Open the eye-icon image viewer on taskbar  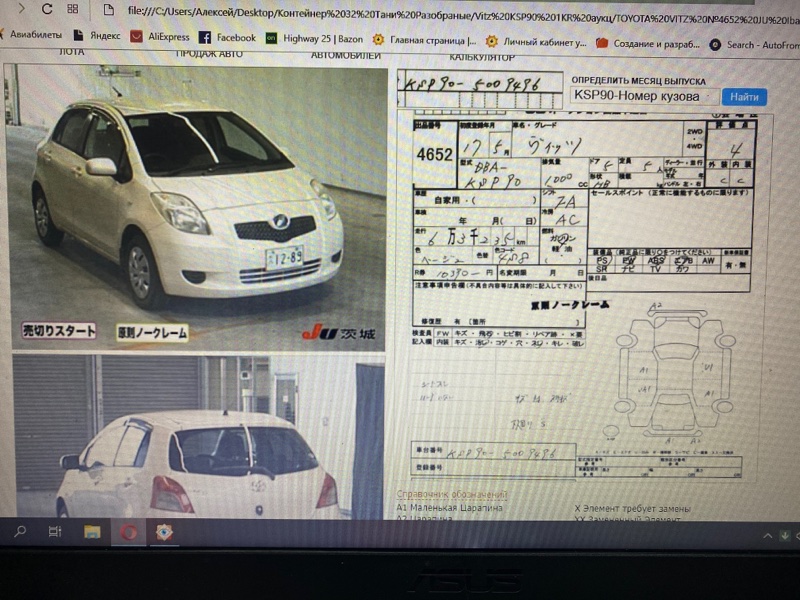tap(164, 533)
